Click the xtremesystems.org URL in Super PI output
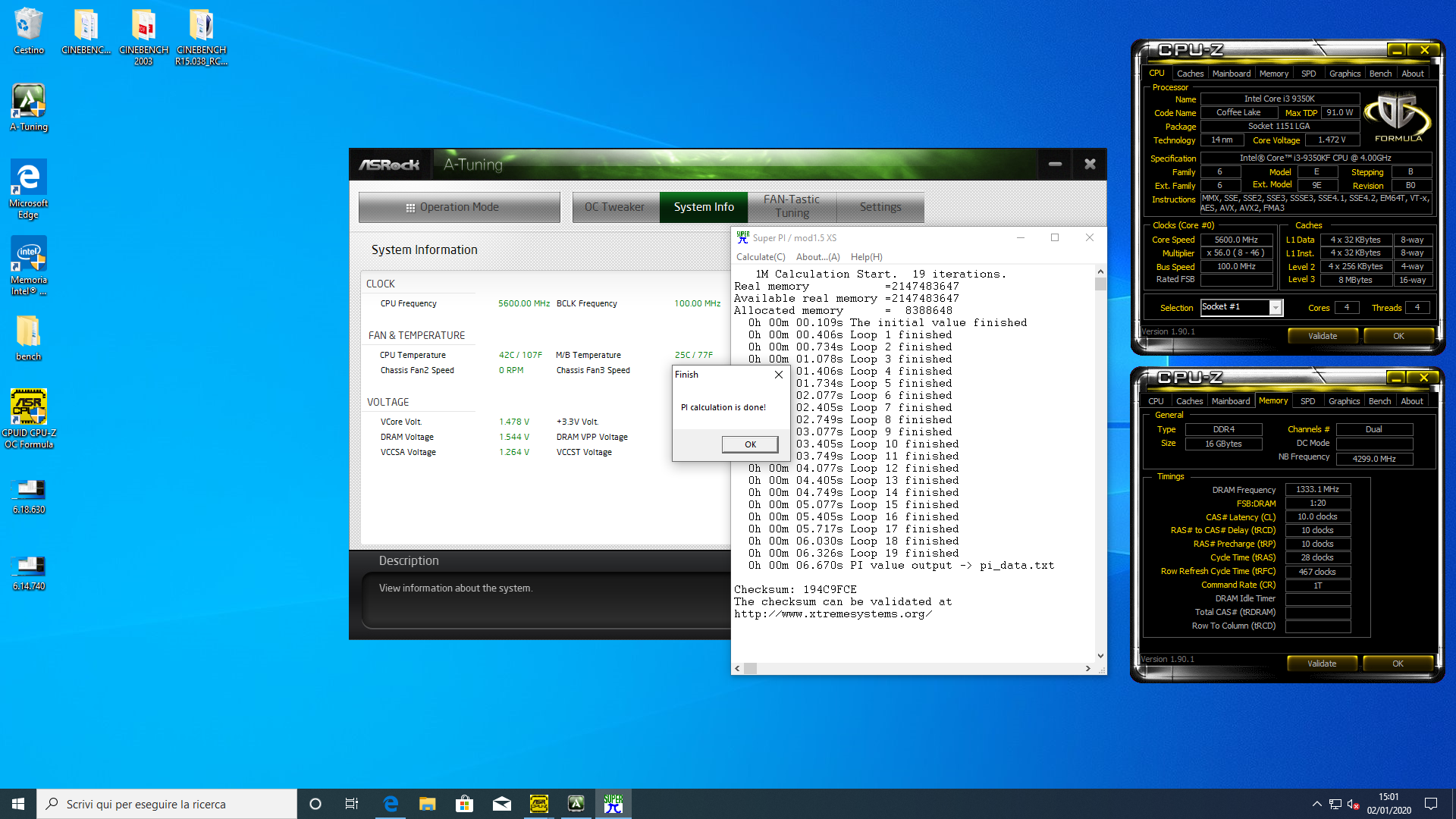 coord(833,614)
